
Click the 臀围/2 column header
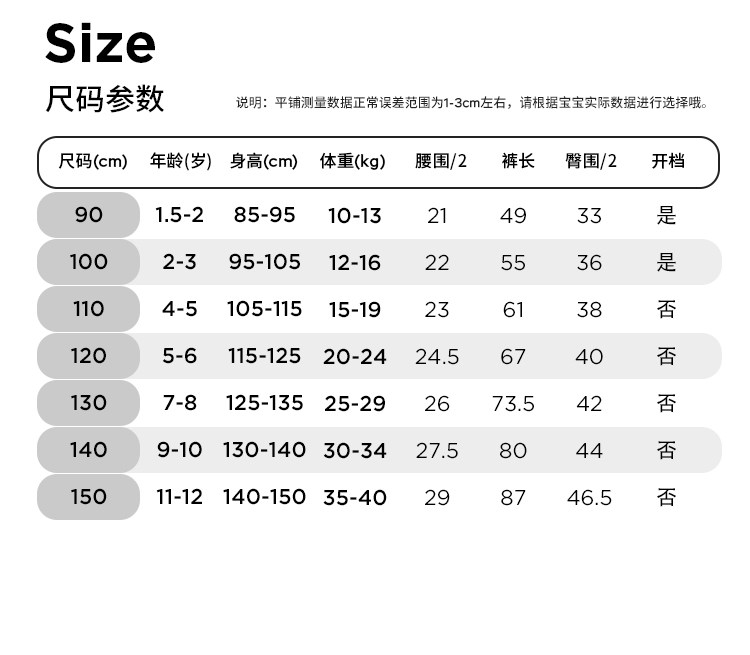592,161
